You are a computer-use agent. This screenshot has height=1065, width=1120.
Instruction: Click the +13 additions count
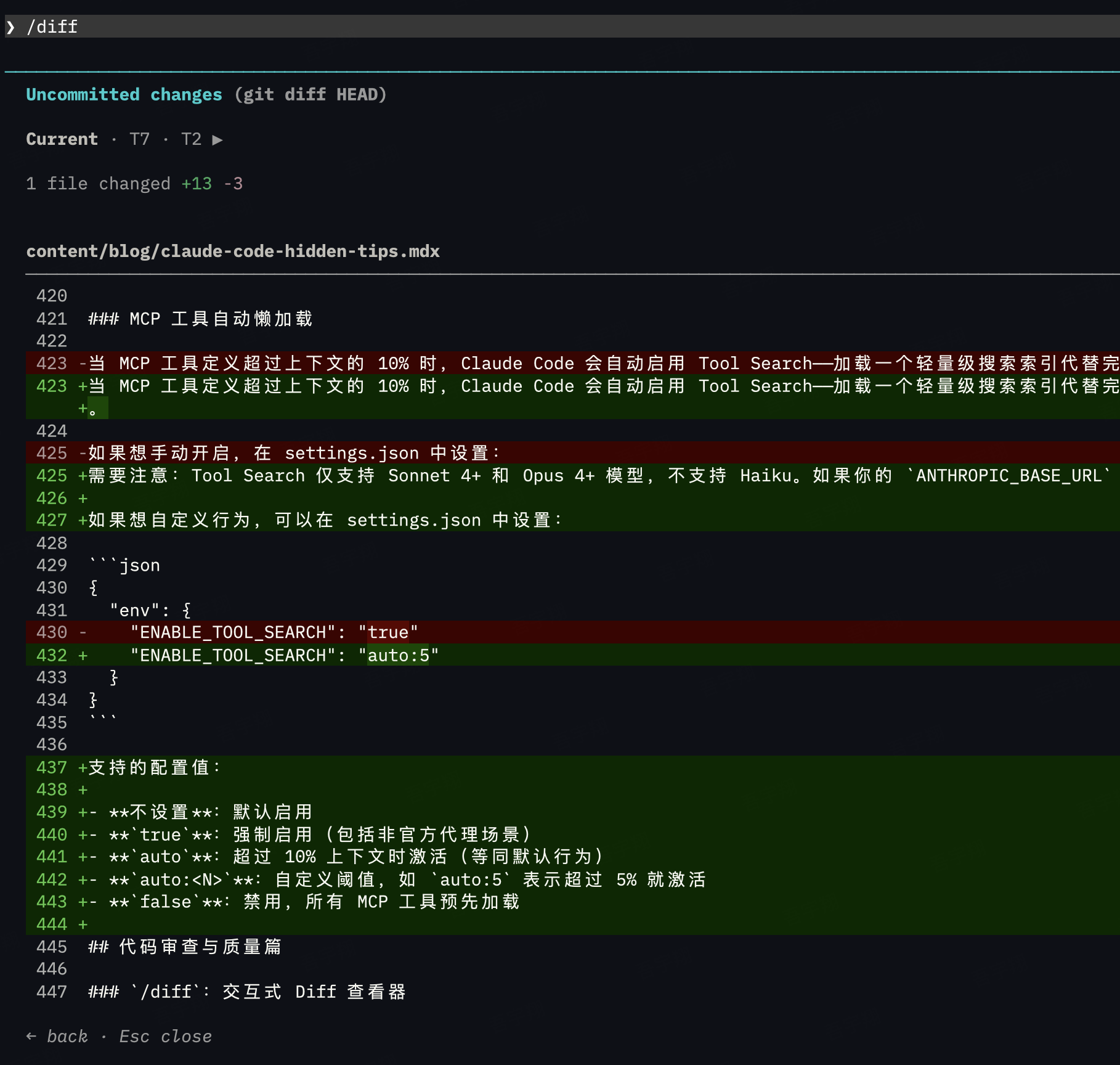point(197,184)
